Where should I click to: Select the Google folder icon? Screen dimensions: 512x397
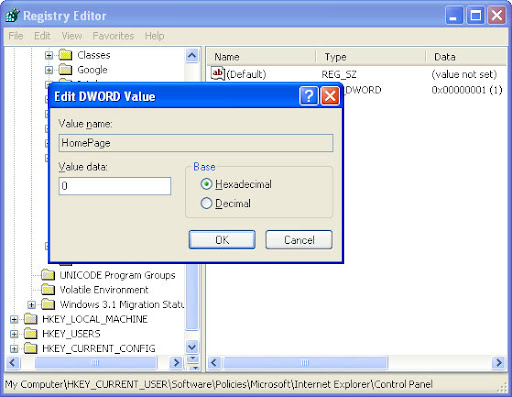[x=65, y=69]
